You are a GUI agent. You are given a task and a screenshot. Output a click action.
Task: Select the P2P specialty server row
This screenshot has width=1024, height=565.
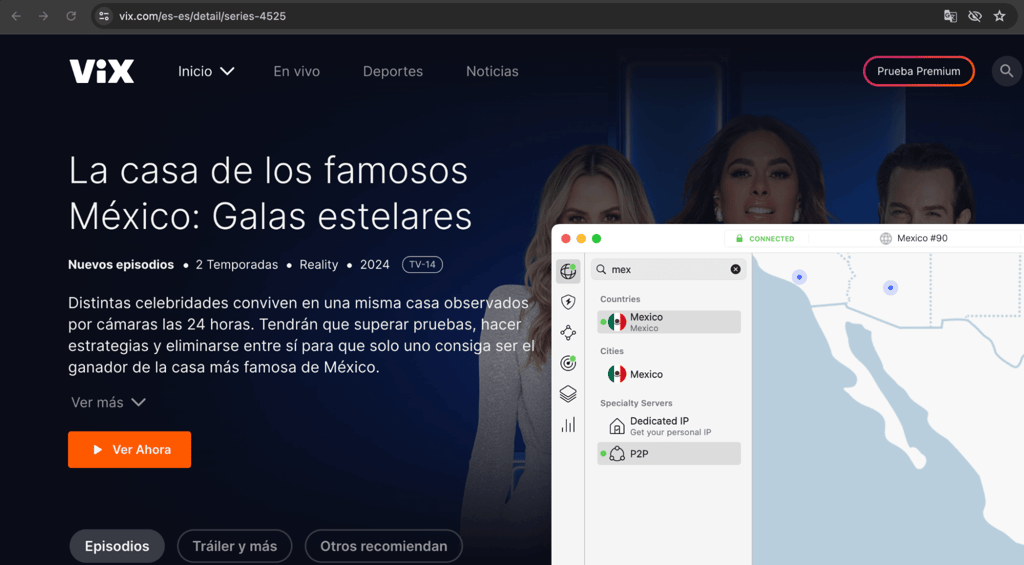click(x=669, y=453)
